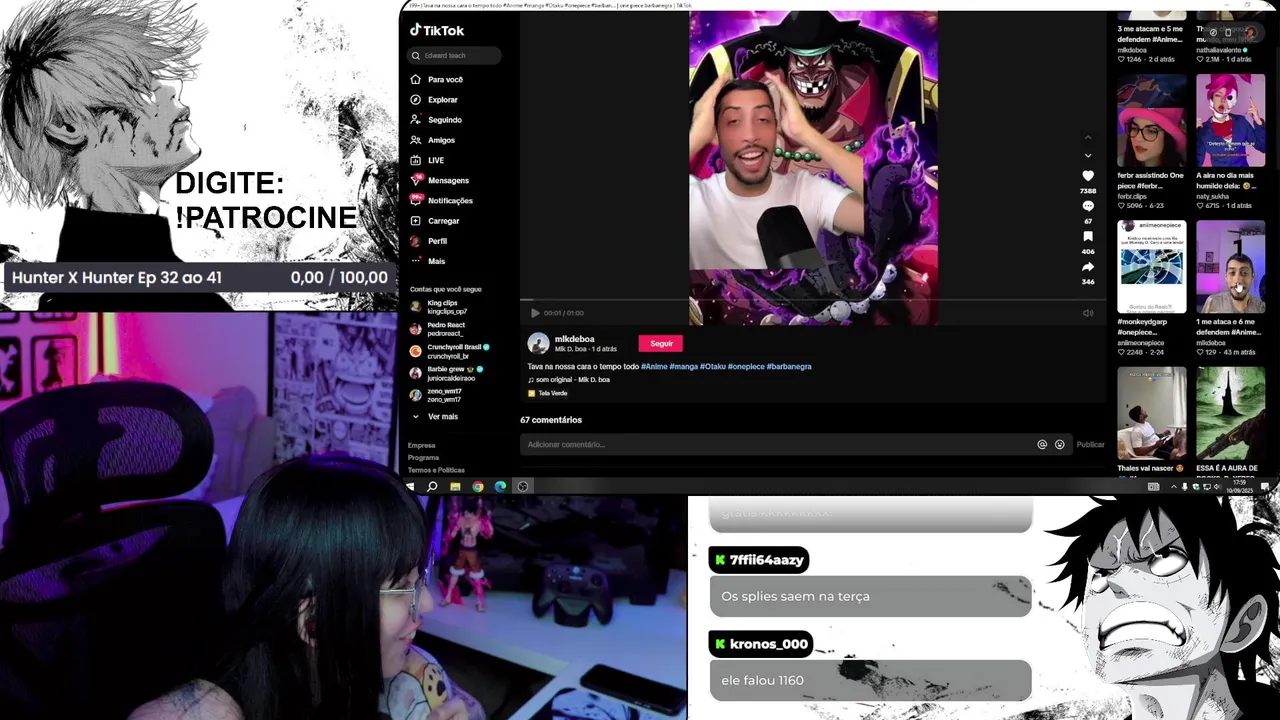Open #monkeydgarp animeonepiece video thumbnail

tap(1152, 266)
